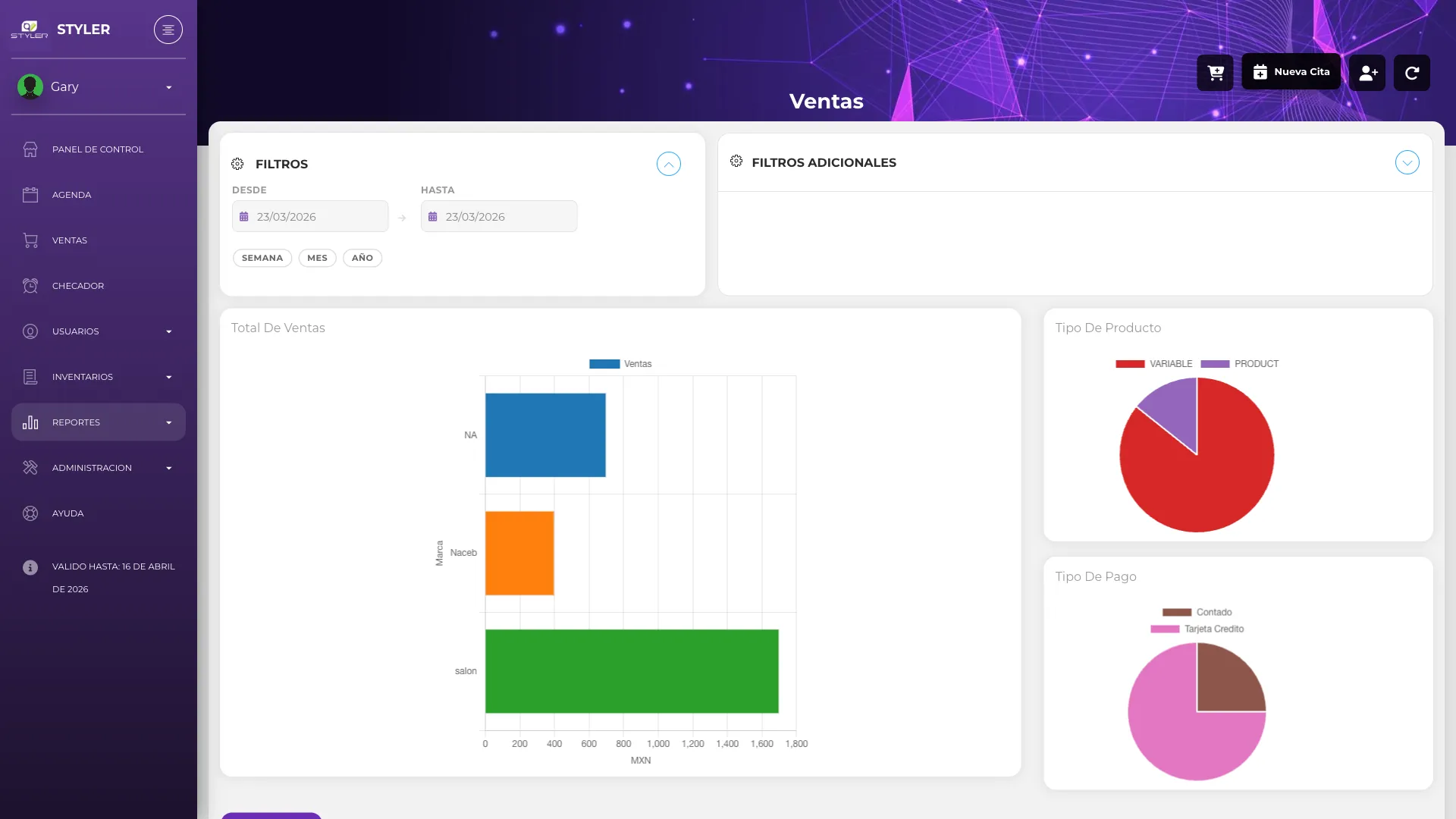Click the Ventas cart sidebar icon
The width and height of the screenshot is (1456, 819).
(30, 240)
